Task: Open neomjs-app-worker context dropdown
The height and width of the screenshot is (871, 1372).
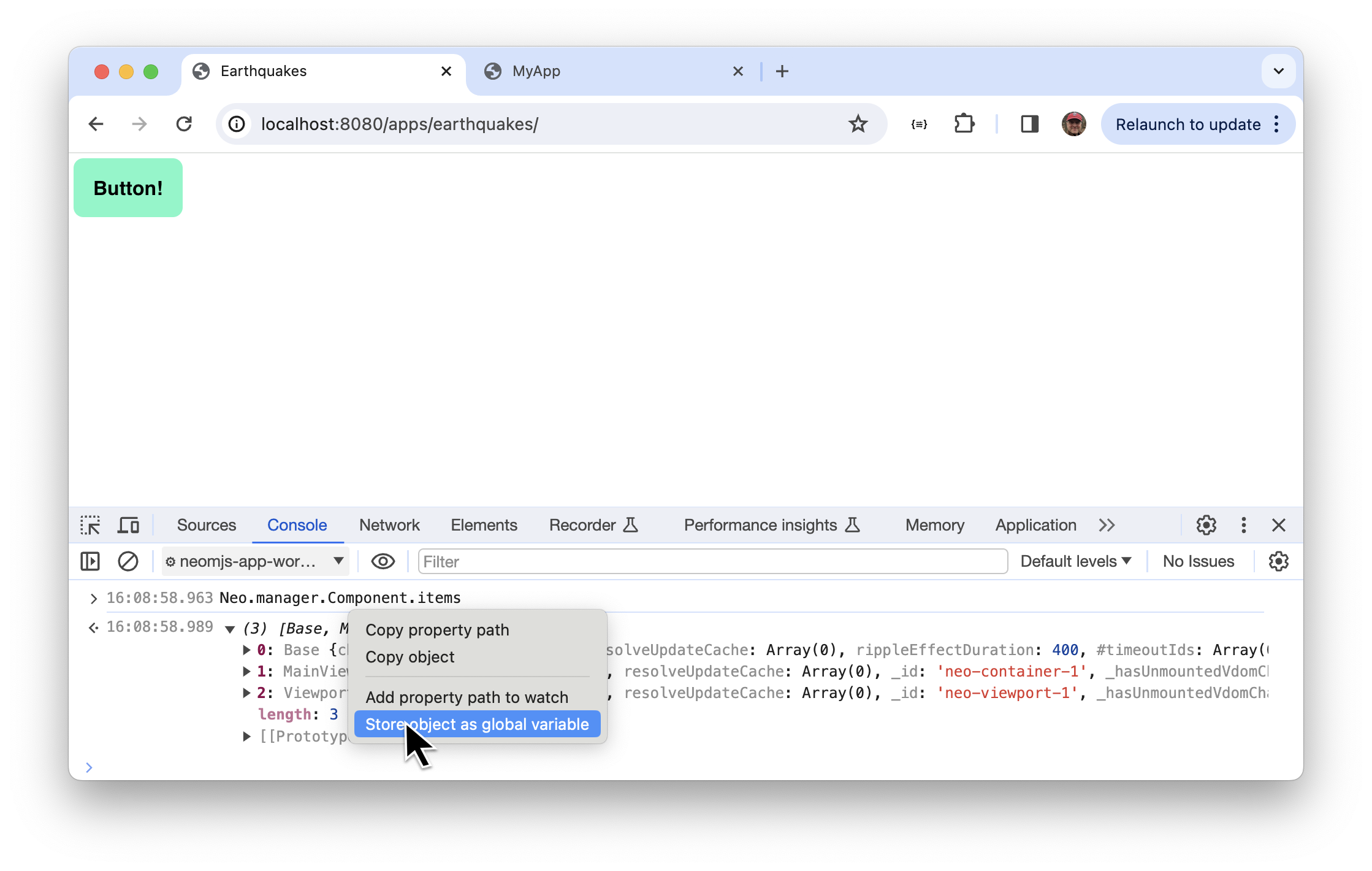Action: click(256, 561)
